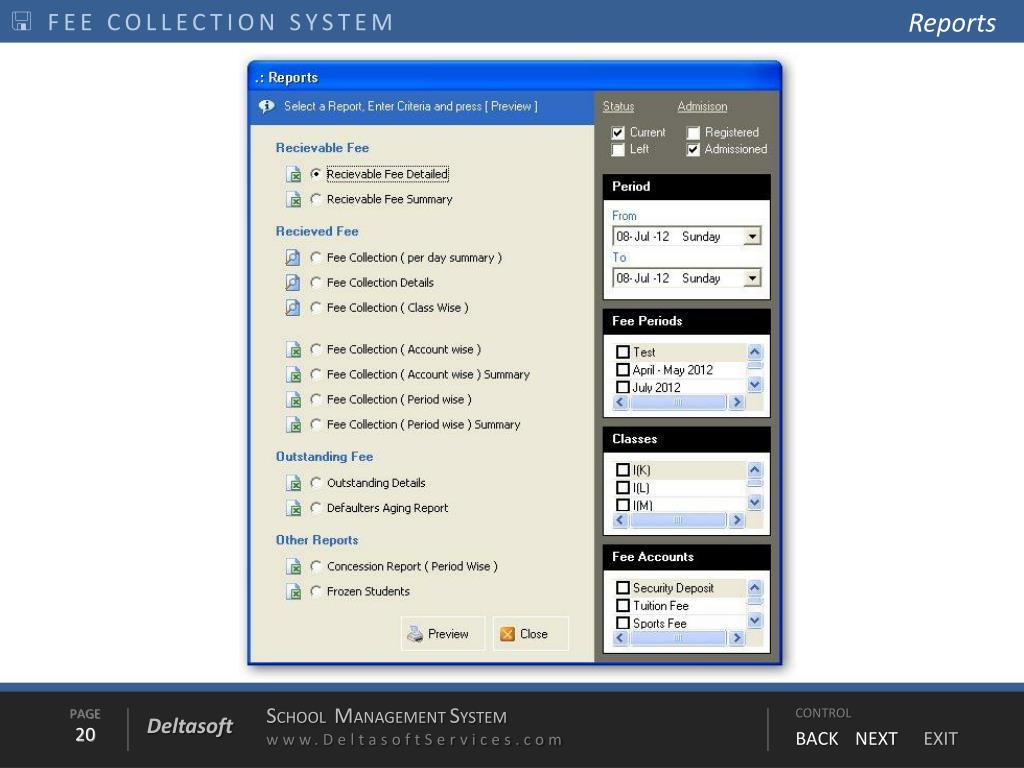This screenshot has width=1024, height=768.
Task: Choose Fee Collection (per day summary) report
Action: click(316, 257)
